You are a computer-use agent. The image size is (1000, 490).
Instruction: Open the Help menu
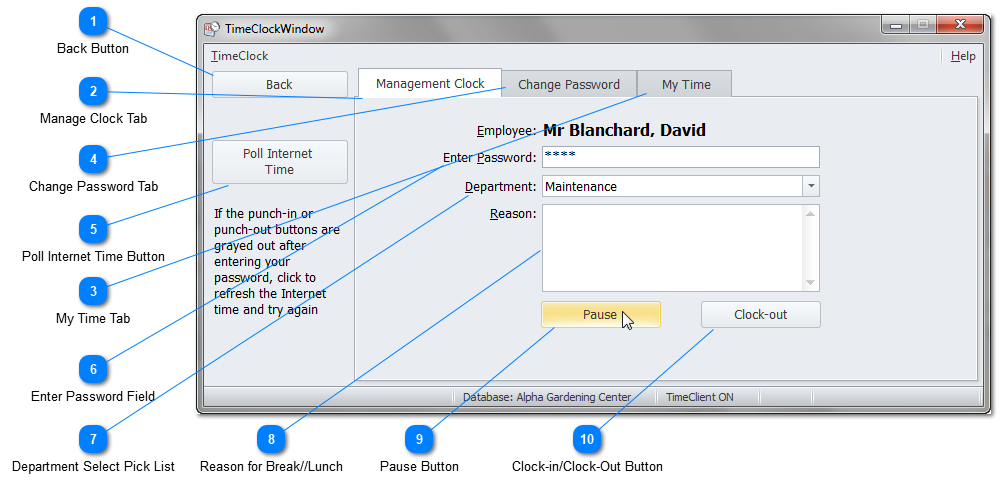pos(963,56)
